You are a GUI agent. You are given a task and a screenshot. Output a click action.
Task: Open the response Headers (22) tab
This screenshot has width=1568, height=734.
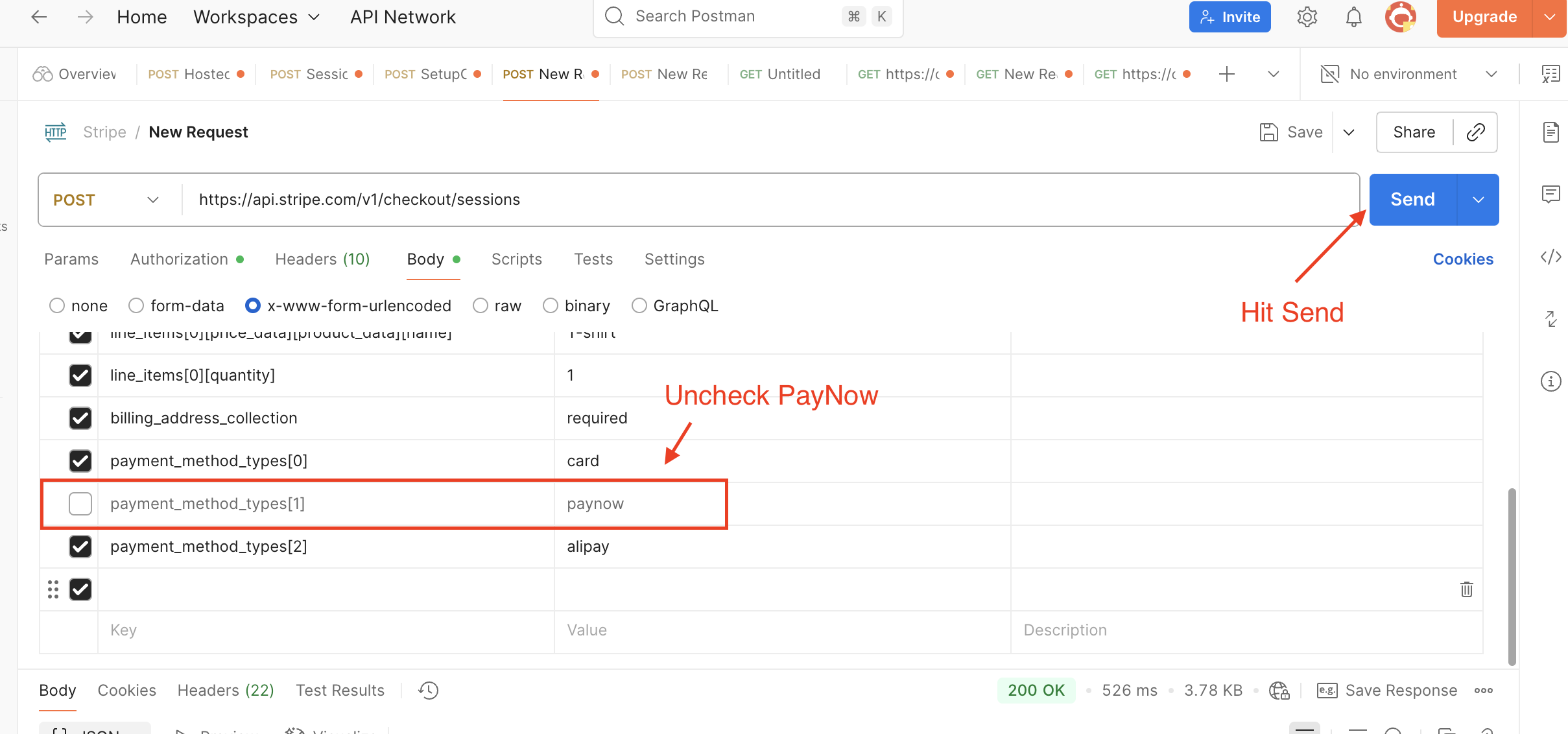click(x=226, y=691)
